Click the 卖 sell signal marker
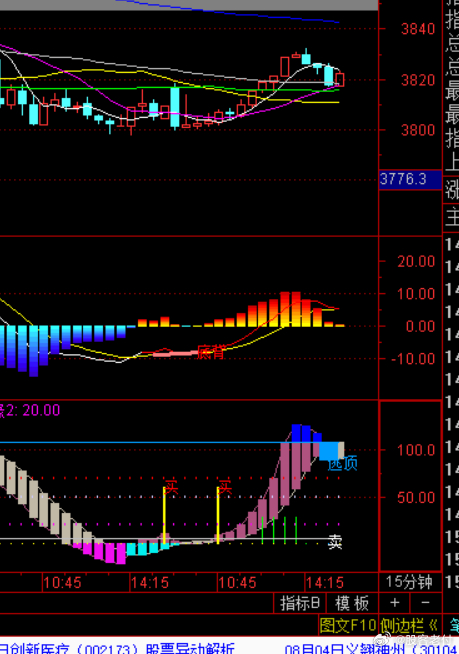Viewport: 459px width, 654px height. coord(335,541)
